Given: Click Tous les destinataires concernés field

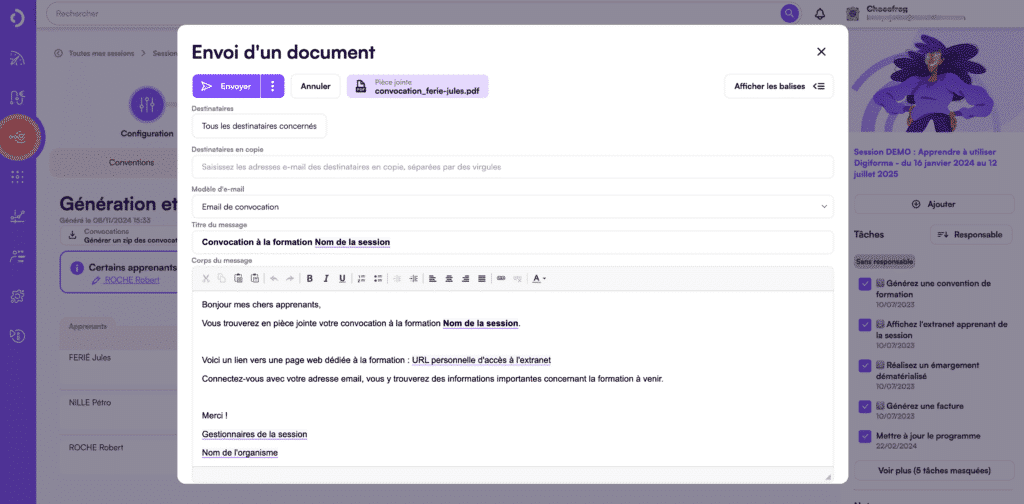Looking at the screenshot, I should (x=259, y=126).
